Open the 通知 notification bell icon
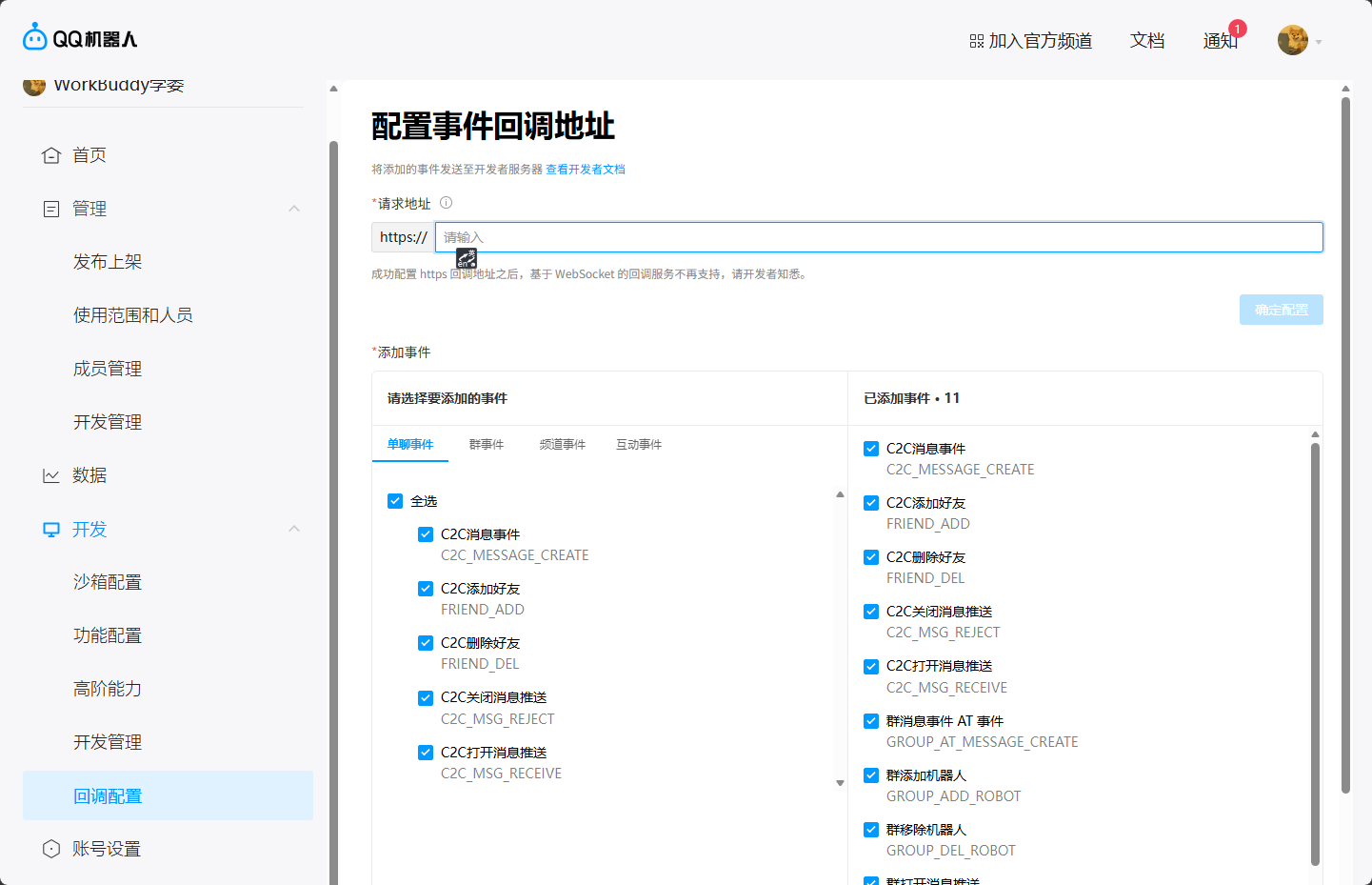 1222,42
